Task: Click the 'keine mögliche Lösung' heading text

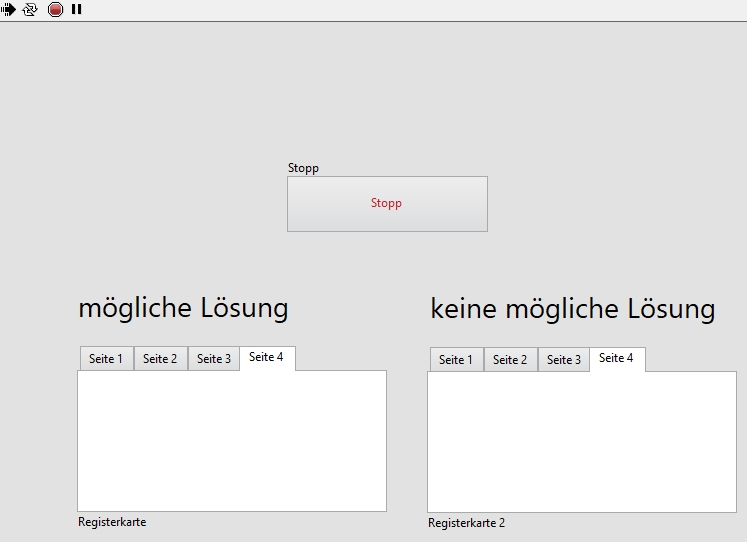Action: click(x=573, y=309)
